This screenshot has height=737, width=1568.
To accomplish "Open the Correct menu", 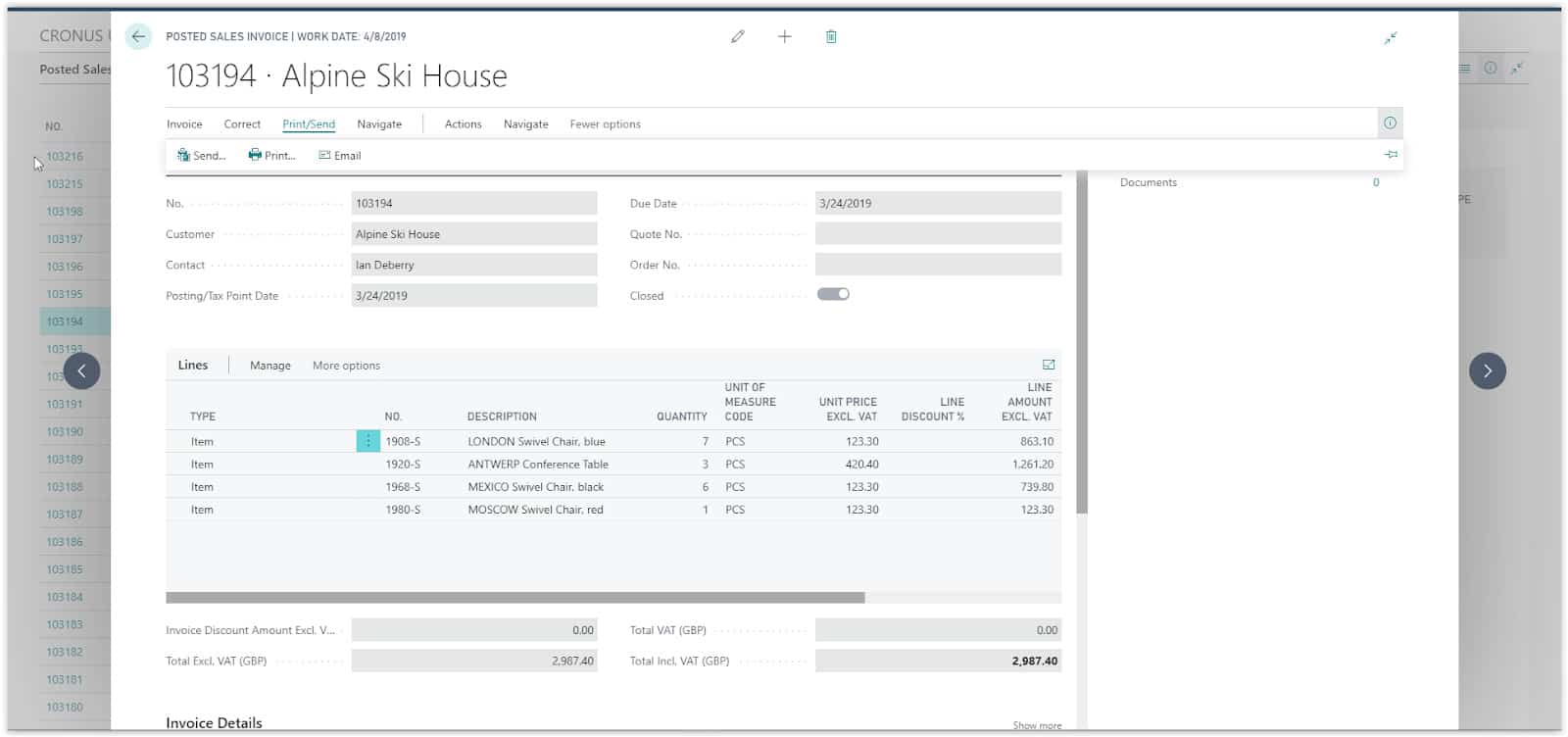I will pyautogui.click(x=242, y=124).
